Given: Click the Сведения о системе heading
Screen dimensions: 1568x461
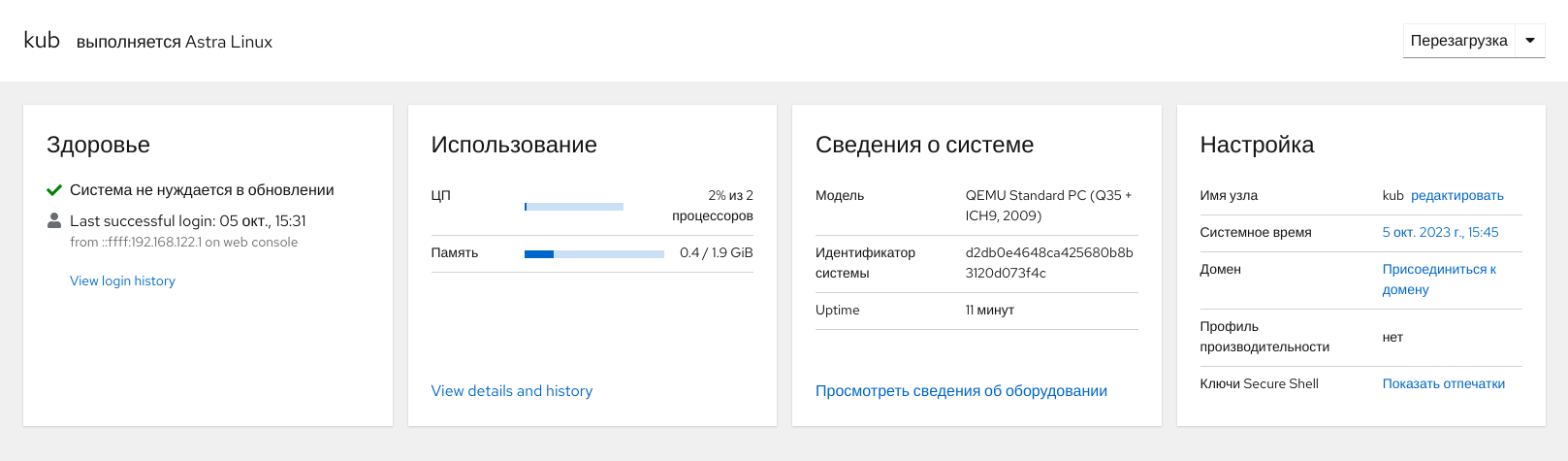Looking at the screenshot, I should [923, 145].
